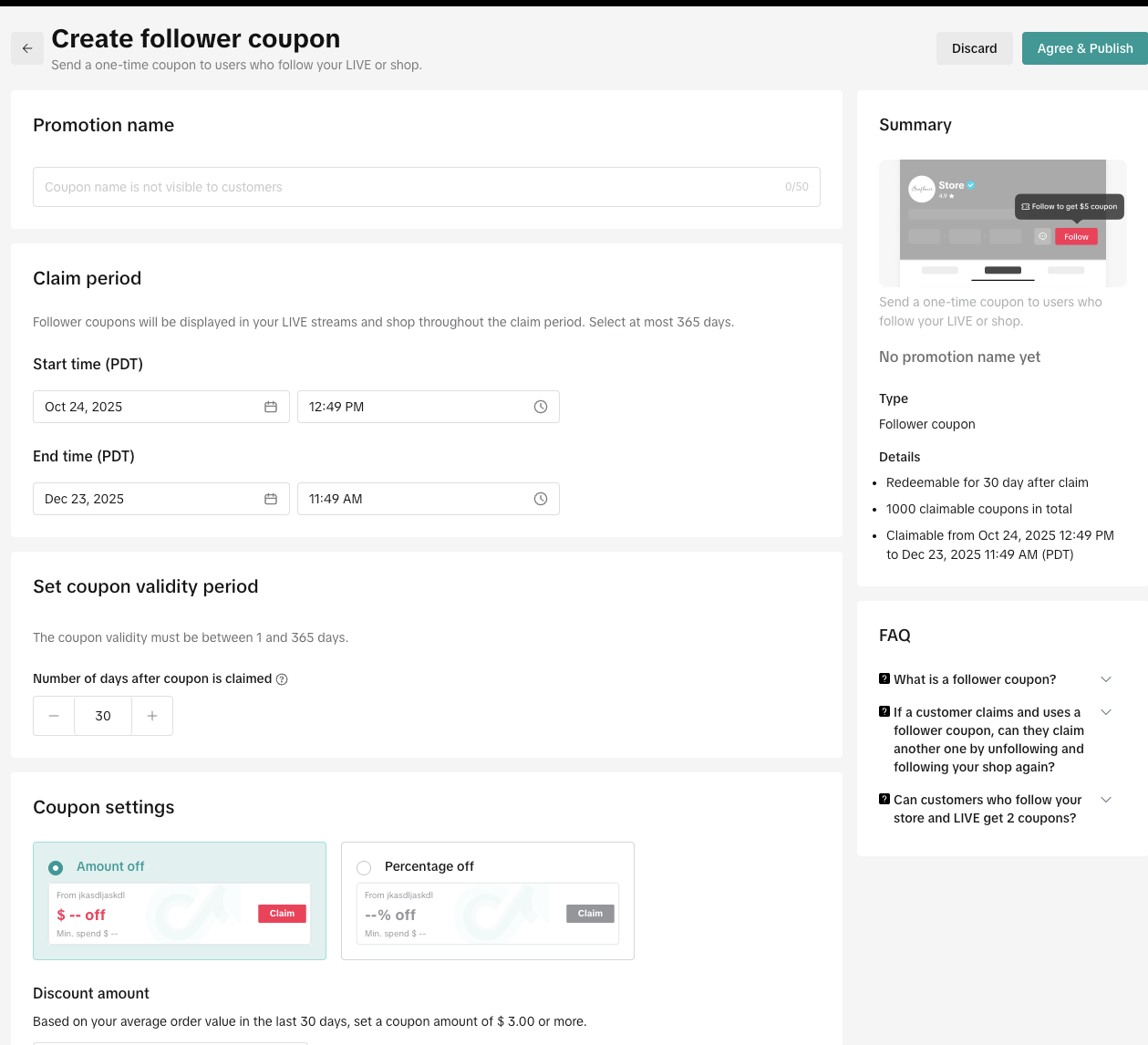Select the Amount off radio option

point(56,867)
